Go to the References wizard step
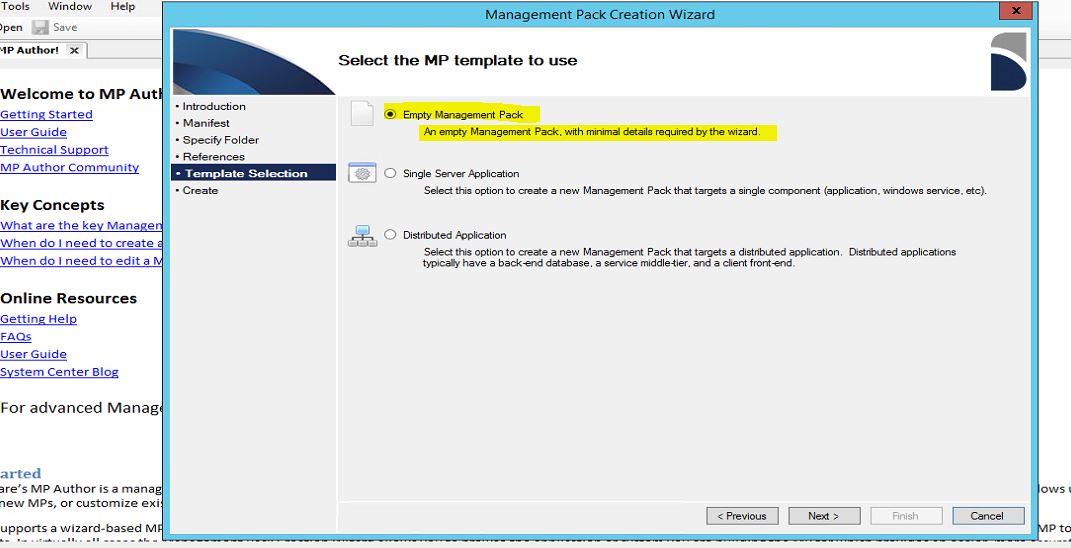Screen dimensions: 1071x548 [213, 156]
